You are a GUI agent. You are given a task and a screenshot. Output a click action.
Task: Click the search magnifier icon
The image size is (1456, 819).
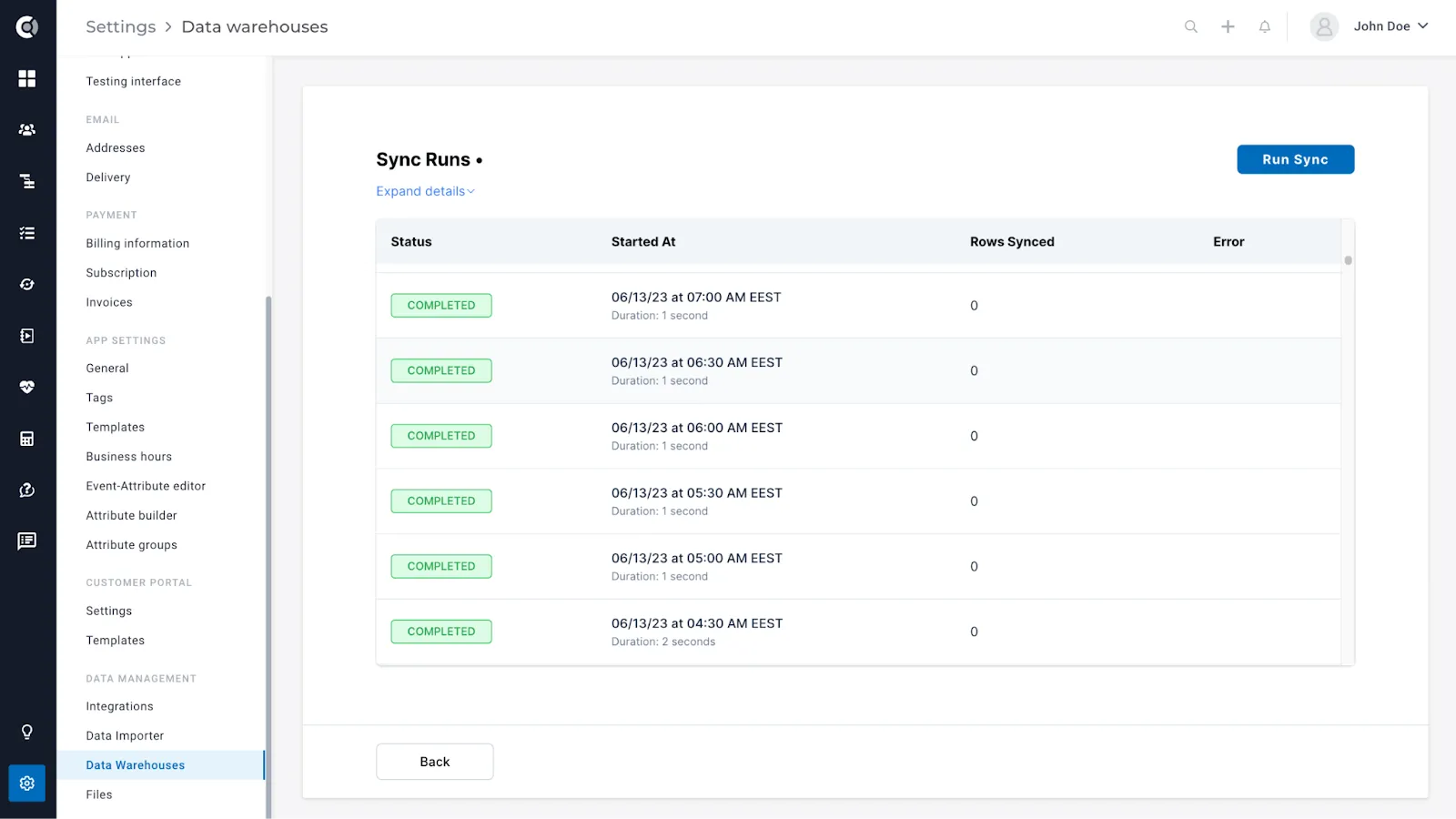[x=1191, y=27]
